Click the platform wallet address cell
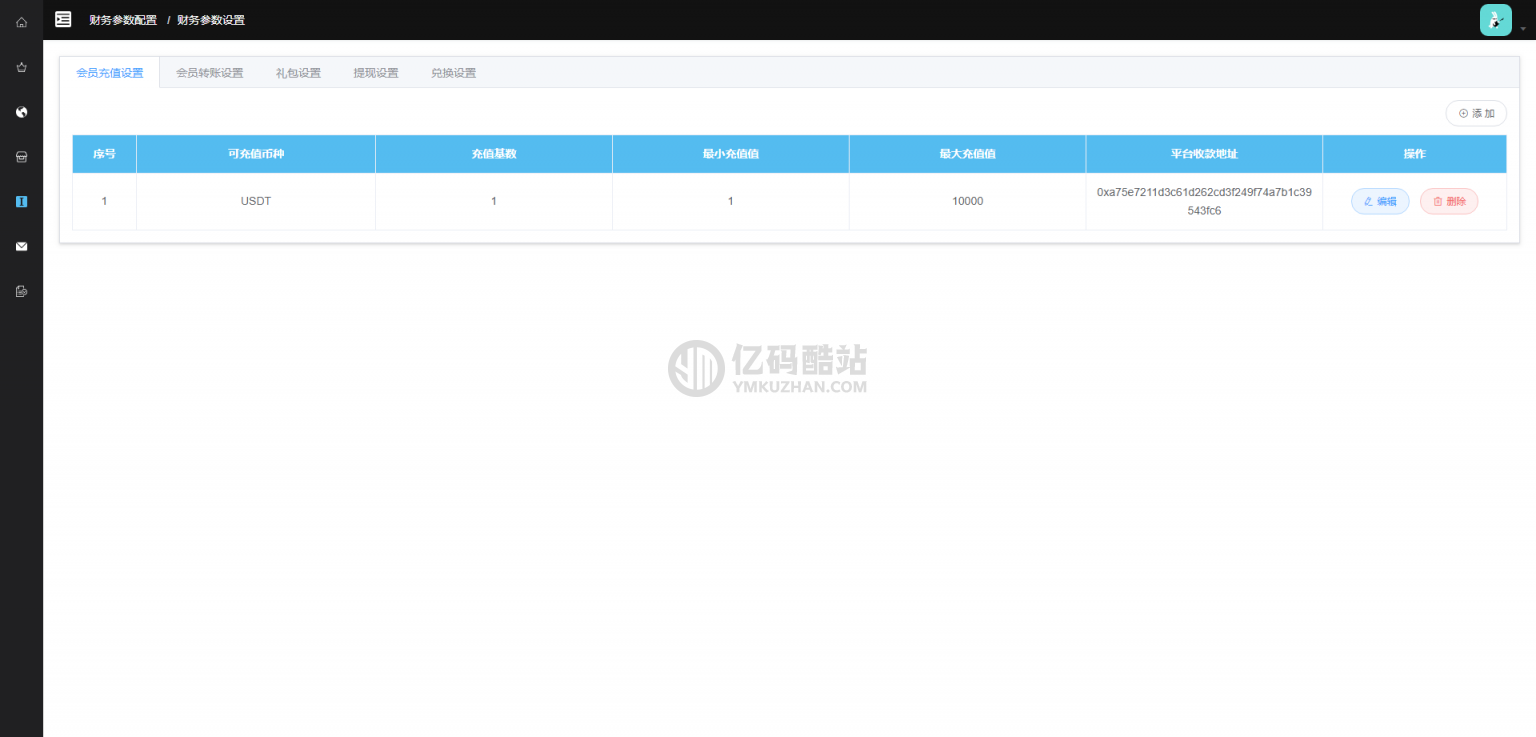 point(1204,201)
